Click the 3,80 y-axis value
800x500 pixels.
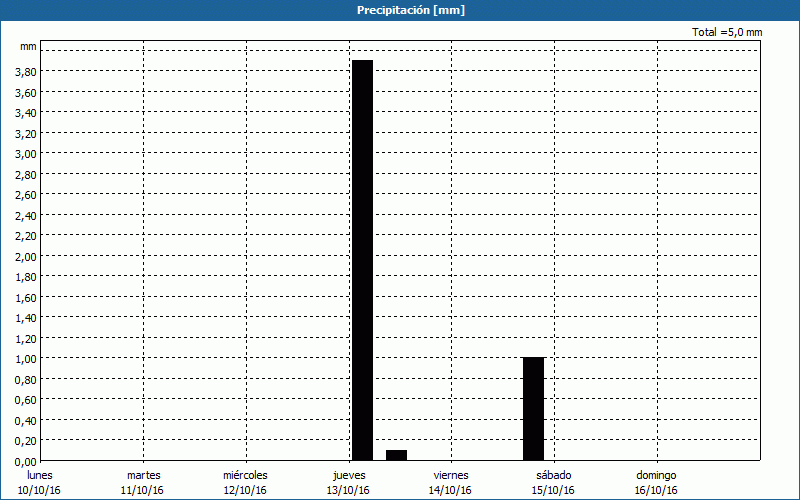pos(26,72)
